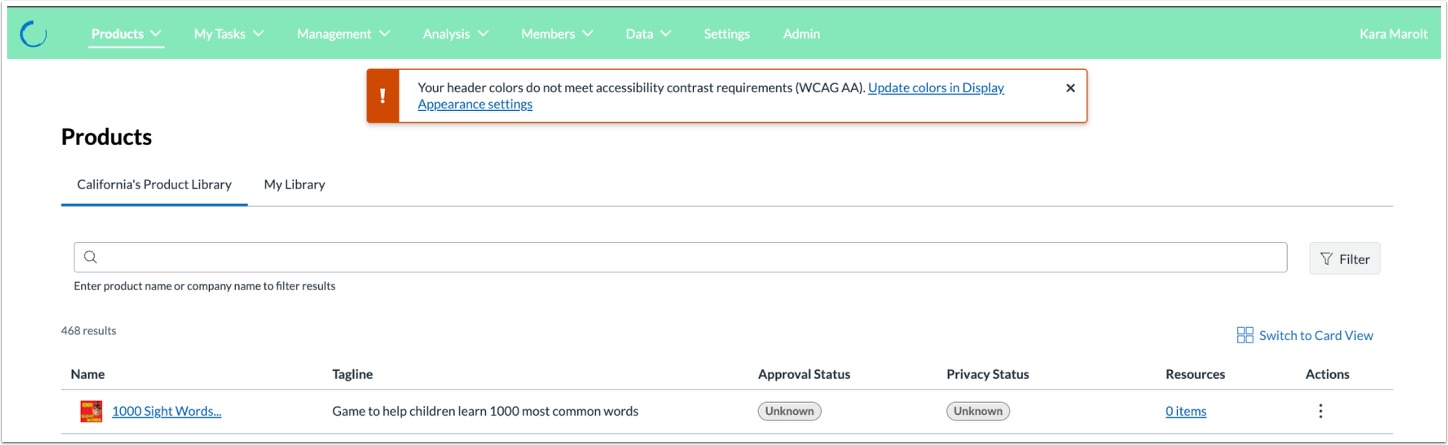Click the circular app logo in header
The image size is (1448, 445).
[x=34, y=34]
